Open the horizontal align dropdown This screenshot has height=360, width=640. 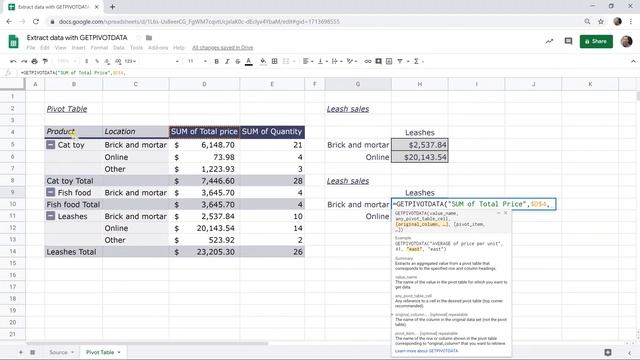308,61
